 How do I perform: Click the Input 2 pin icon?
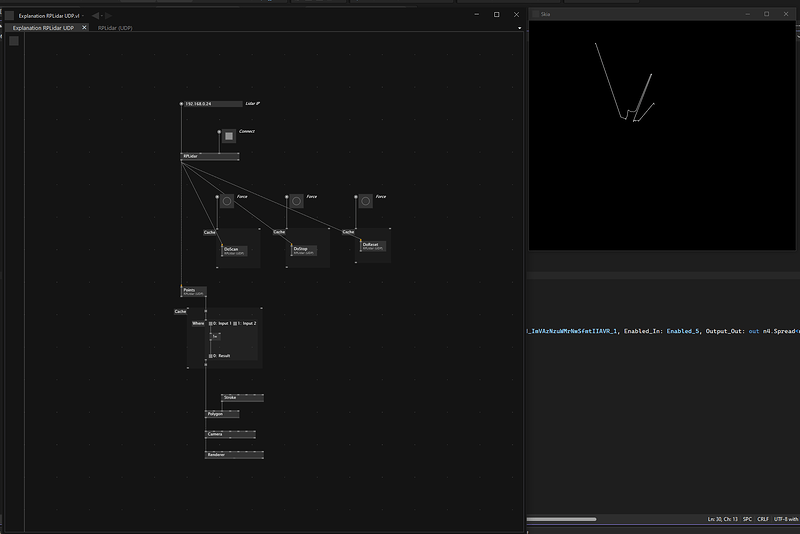pyautogui.click(x=235, y=323)
